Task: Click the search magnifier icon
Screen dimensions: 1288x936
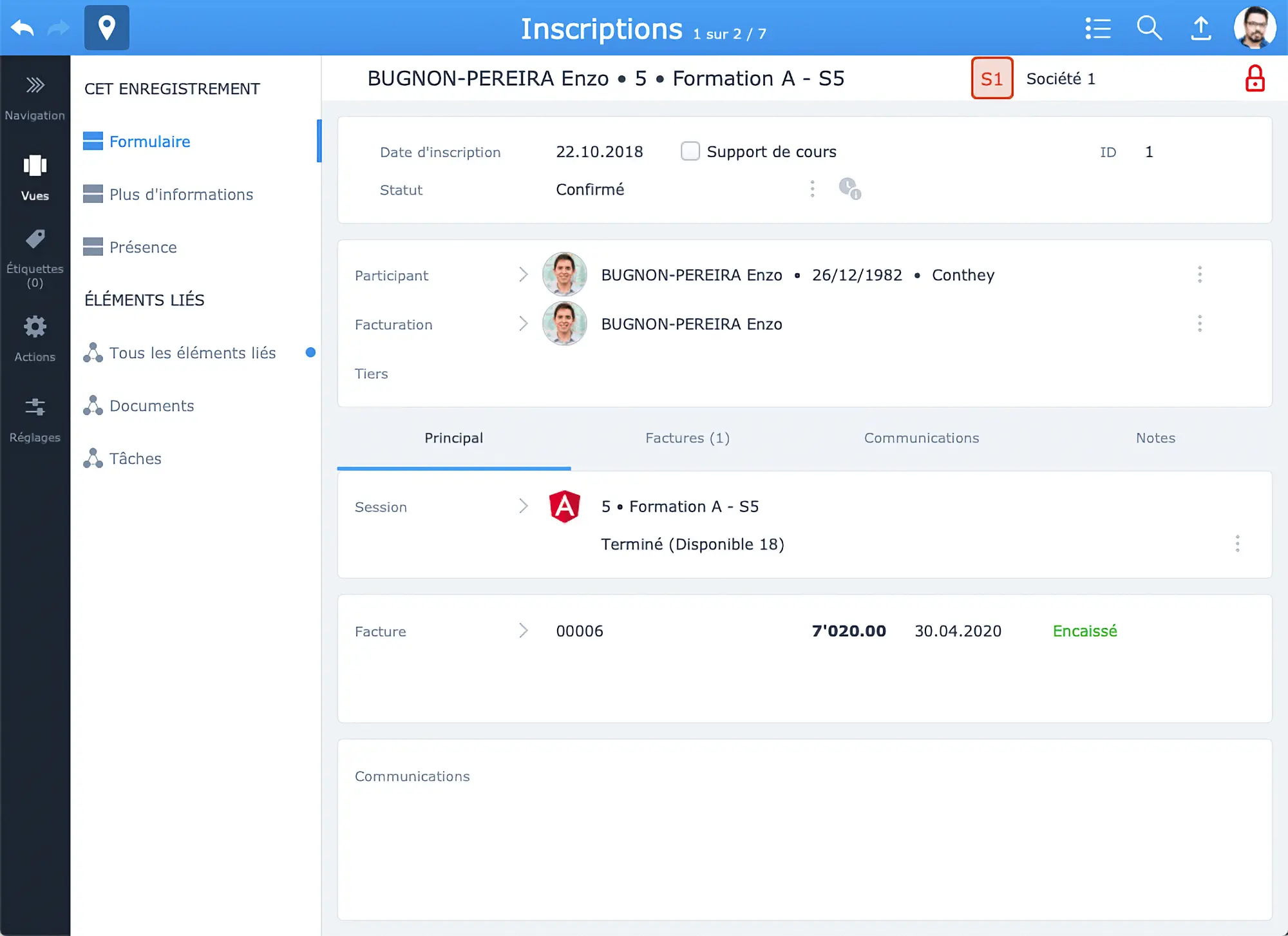Action: (1149, 28)
